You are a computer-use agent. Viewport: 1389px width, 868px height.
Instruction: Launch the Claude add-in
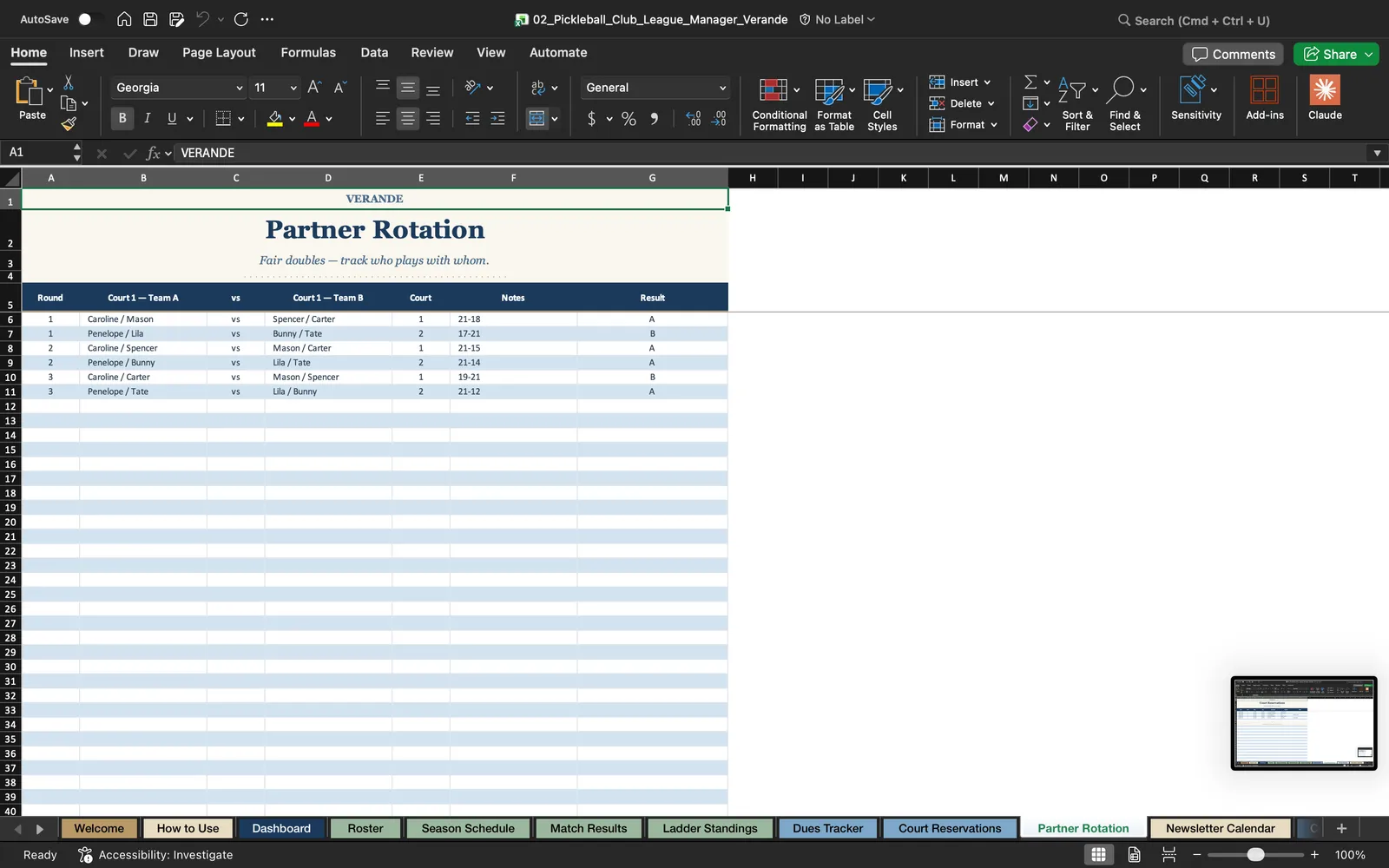point(1325,98)
